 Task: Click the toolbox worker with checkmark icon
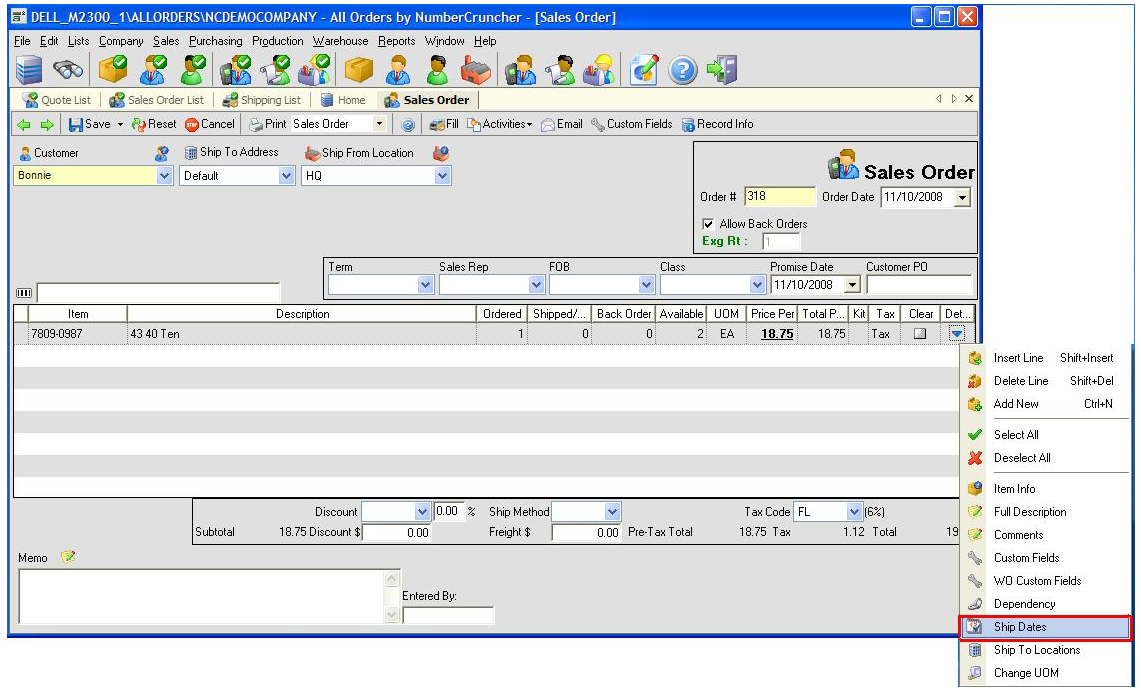314,70
